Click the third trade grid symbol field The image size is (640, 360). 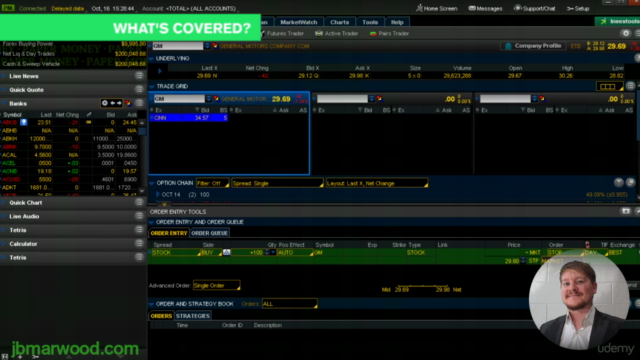pos(505,99)
